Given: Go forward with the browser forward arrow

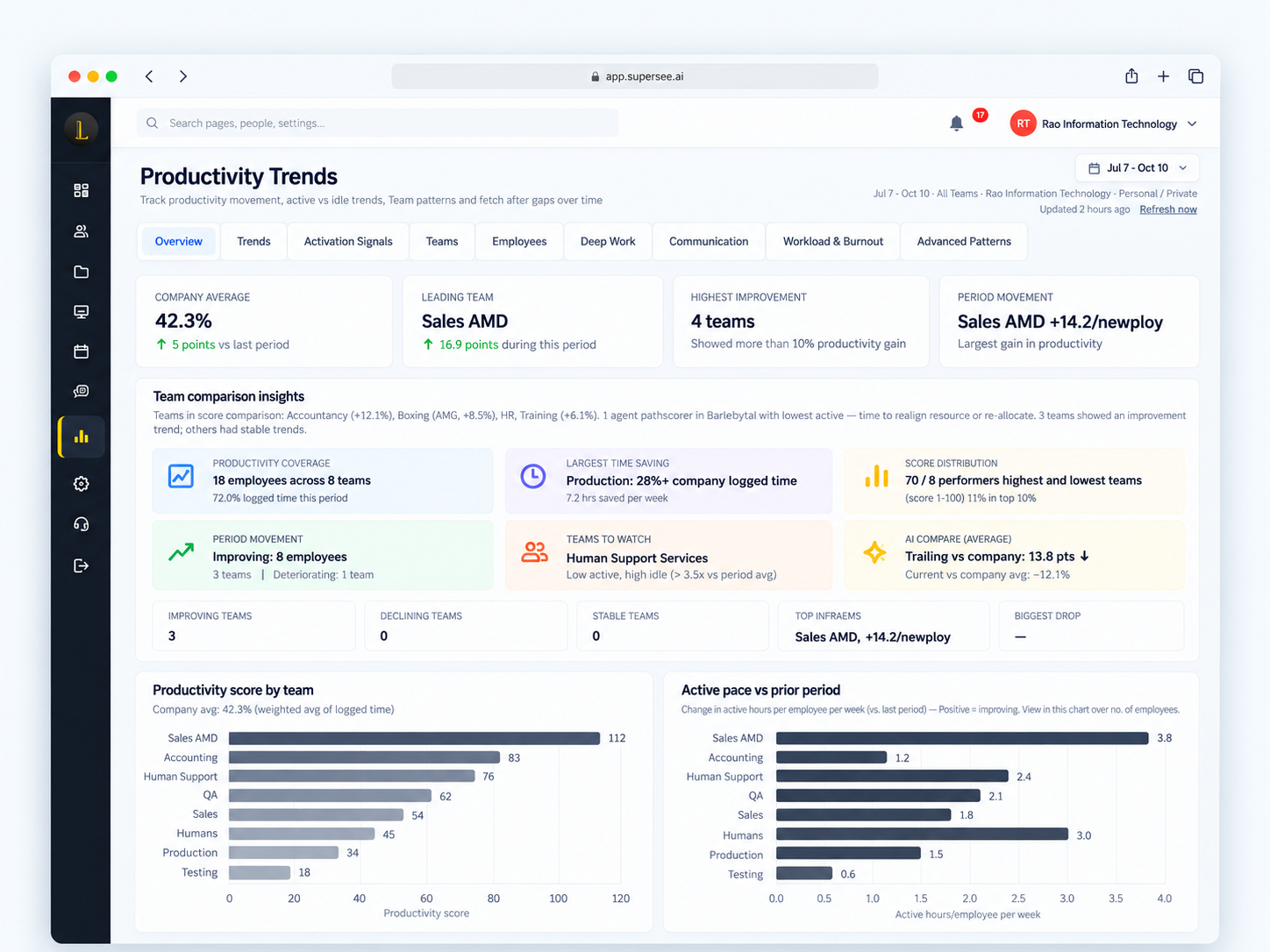Looking at the screenshot, I should coord(182,76).
